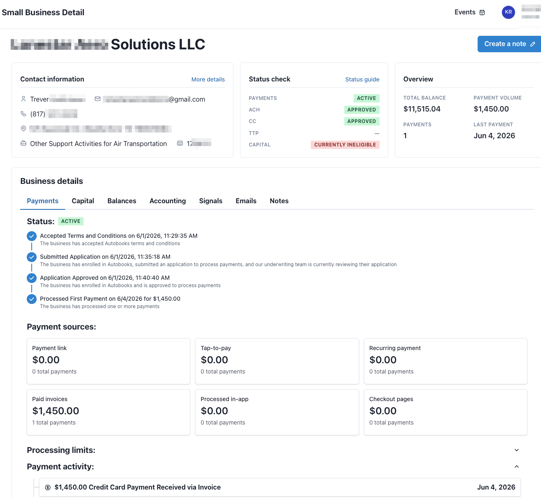
Task: Click the phone icon beside (817)
Action: click(23, 114)
